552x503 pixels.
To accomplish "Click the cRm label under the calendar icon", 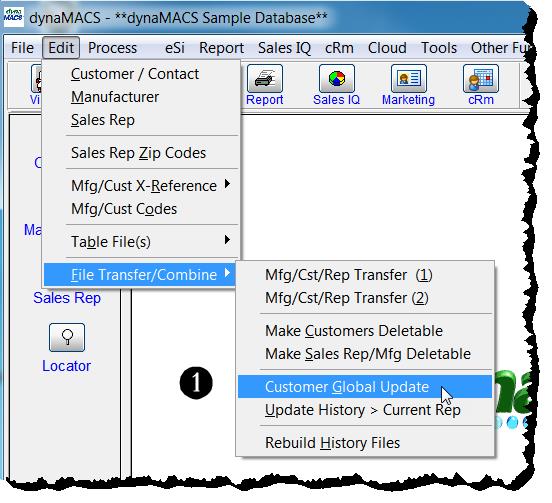I will tap(481, 100).
